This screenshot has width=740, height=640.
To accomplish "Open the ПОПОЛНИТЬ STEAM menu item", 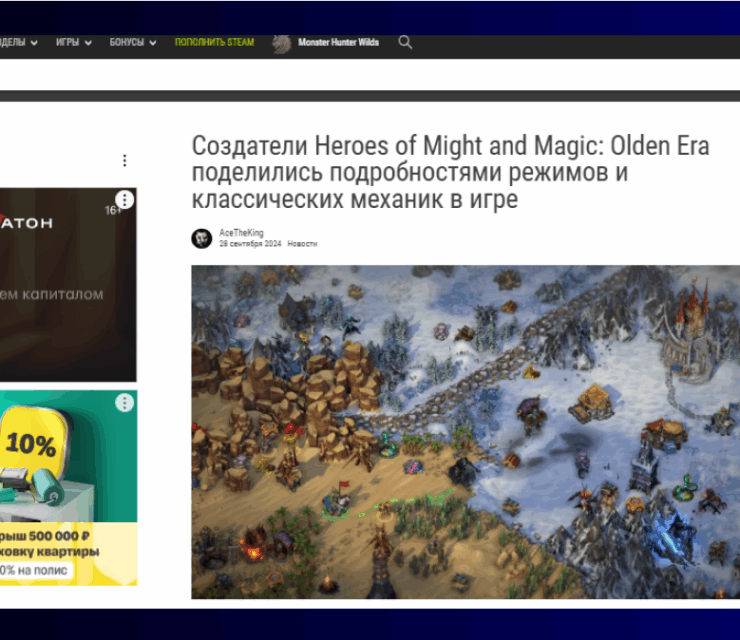I will coord(214,42).
